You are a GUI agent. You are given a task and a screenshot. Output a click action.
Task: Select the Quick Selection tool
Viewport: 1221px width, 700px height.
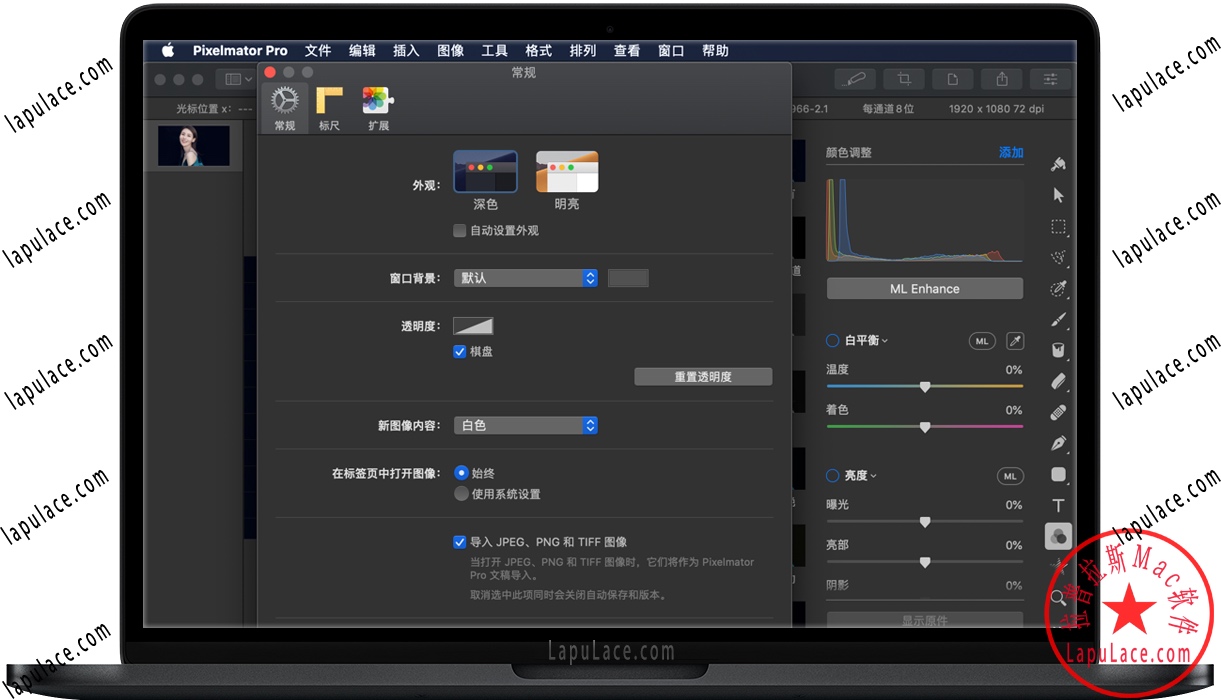(x=1058, y=288)
